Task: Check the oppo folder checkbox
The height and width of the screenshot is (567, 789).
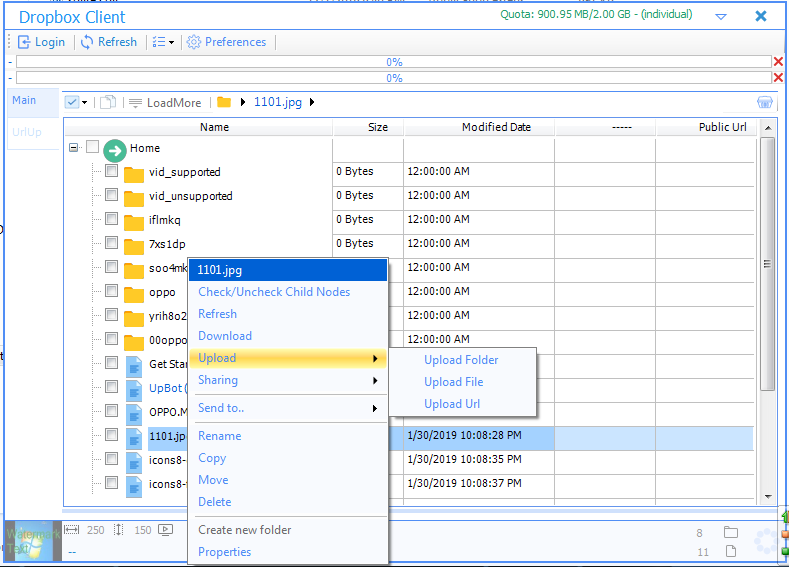Action: (x=111, y=291)
